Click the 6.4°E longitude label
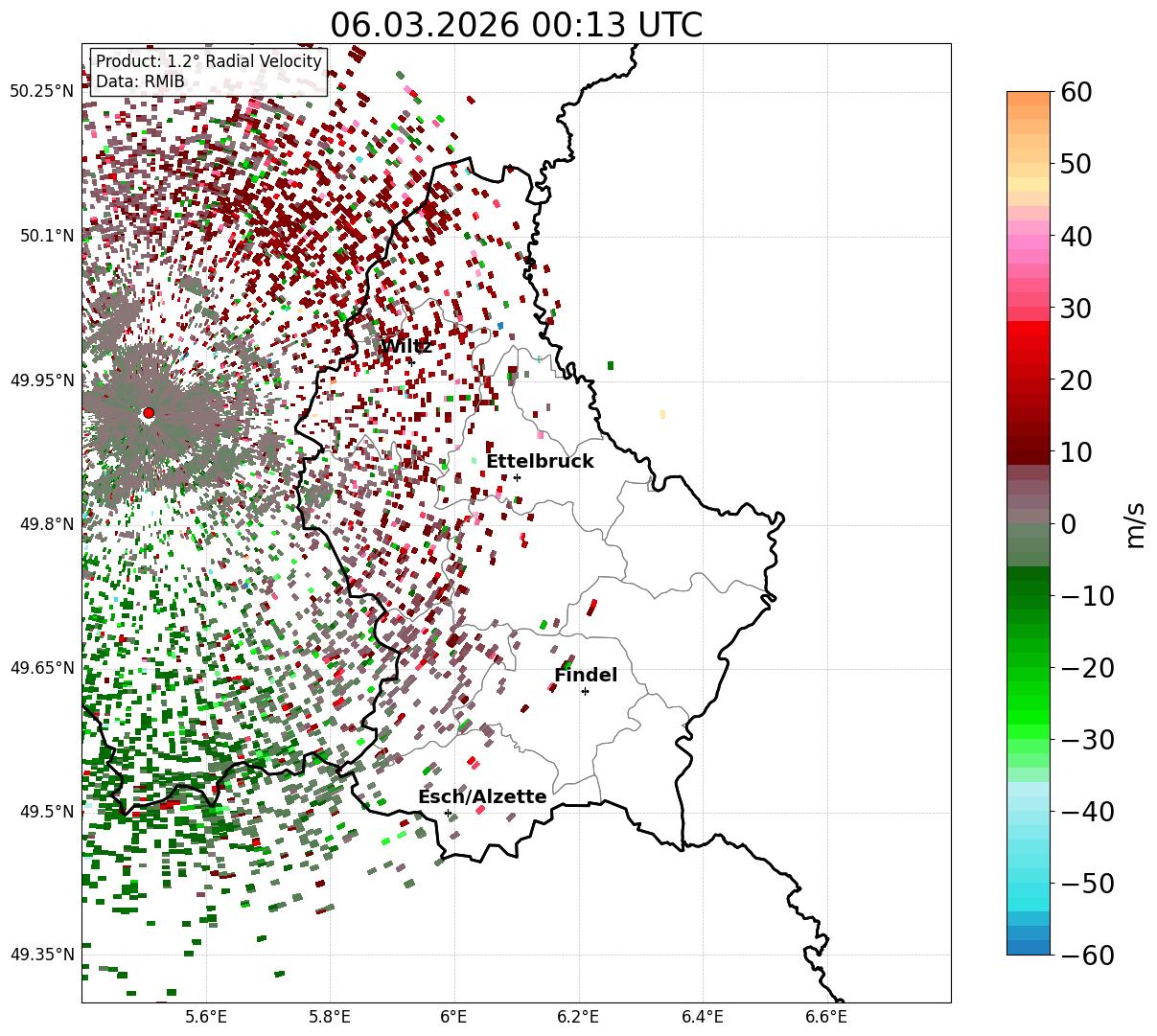This screenshot has width=1157, height=1036. [703, 1017]
